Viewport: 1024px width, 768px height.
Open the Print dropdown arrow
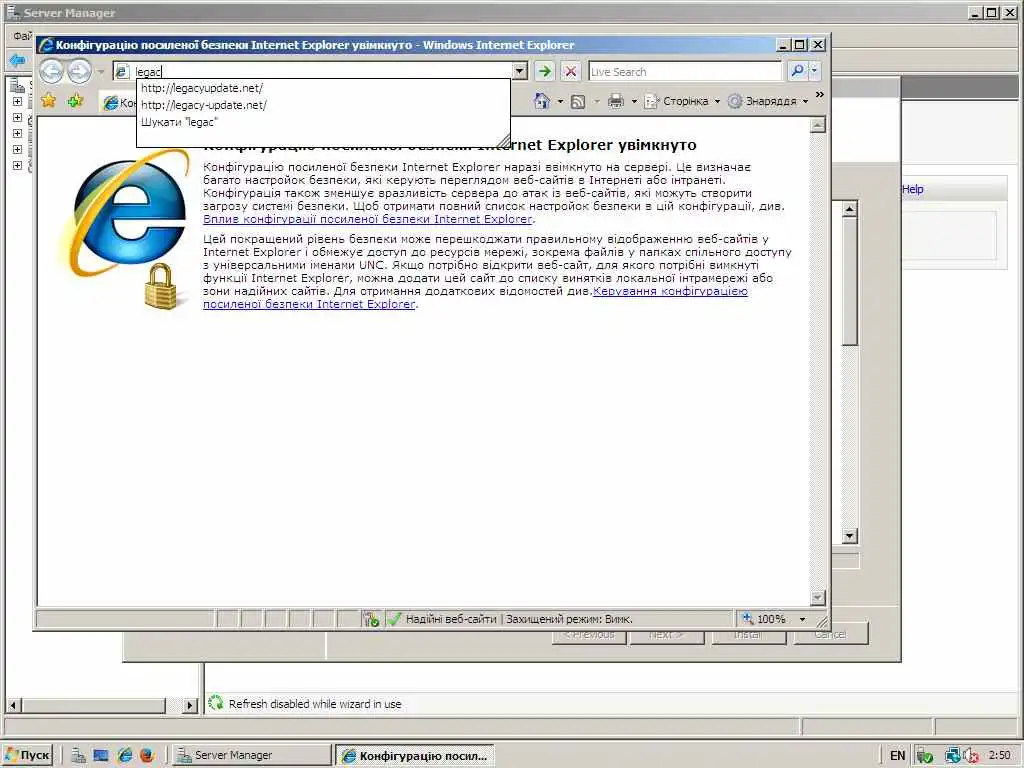click(634, 101)
